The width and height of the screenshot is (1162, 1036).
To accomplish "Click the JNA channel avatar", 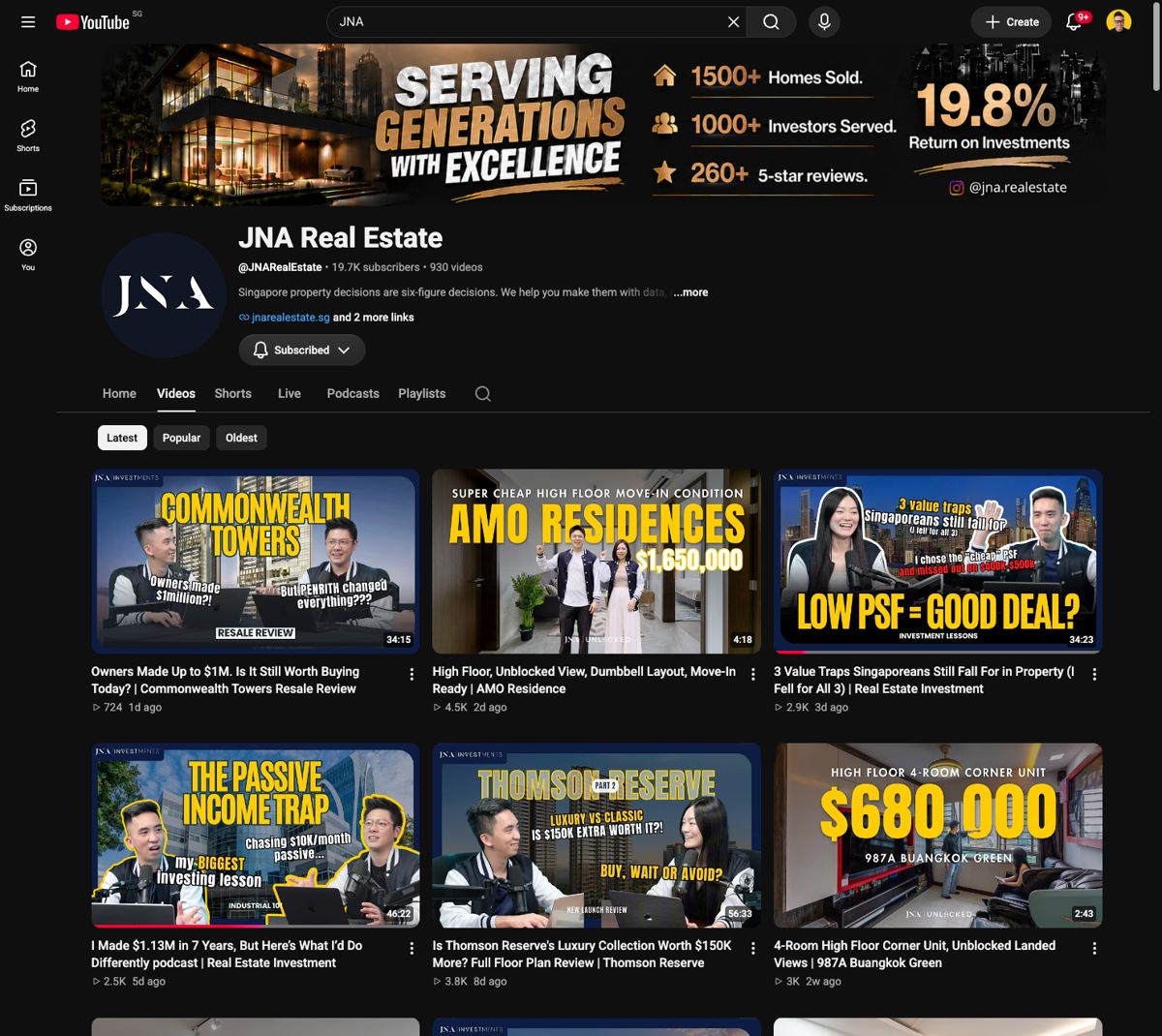I will tap(164, 295).
